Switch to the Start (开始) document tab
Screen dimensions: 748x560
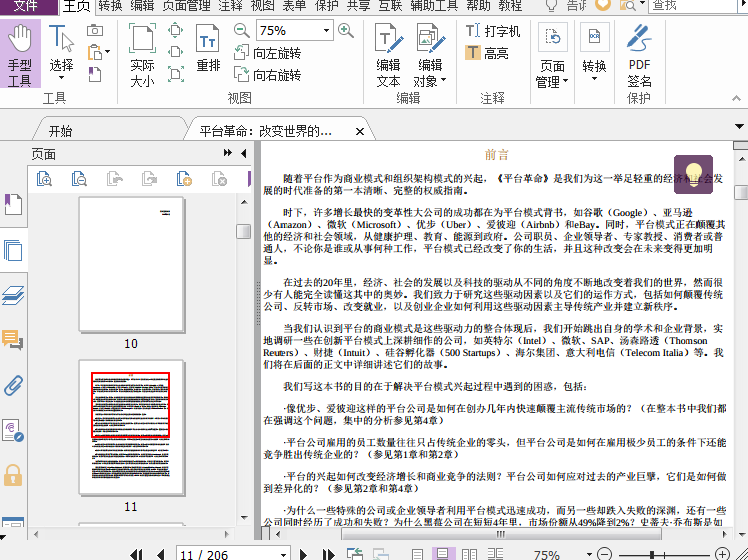[60, 130]
